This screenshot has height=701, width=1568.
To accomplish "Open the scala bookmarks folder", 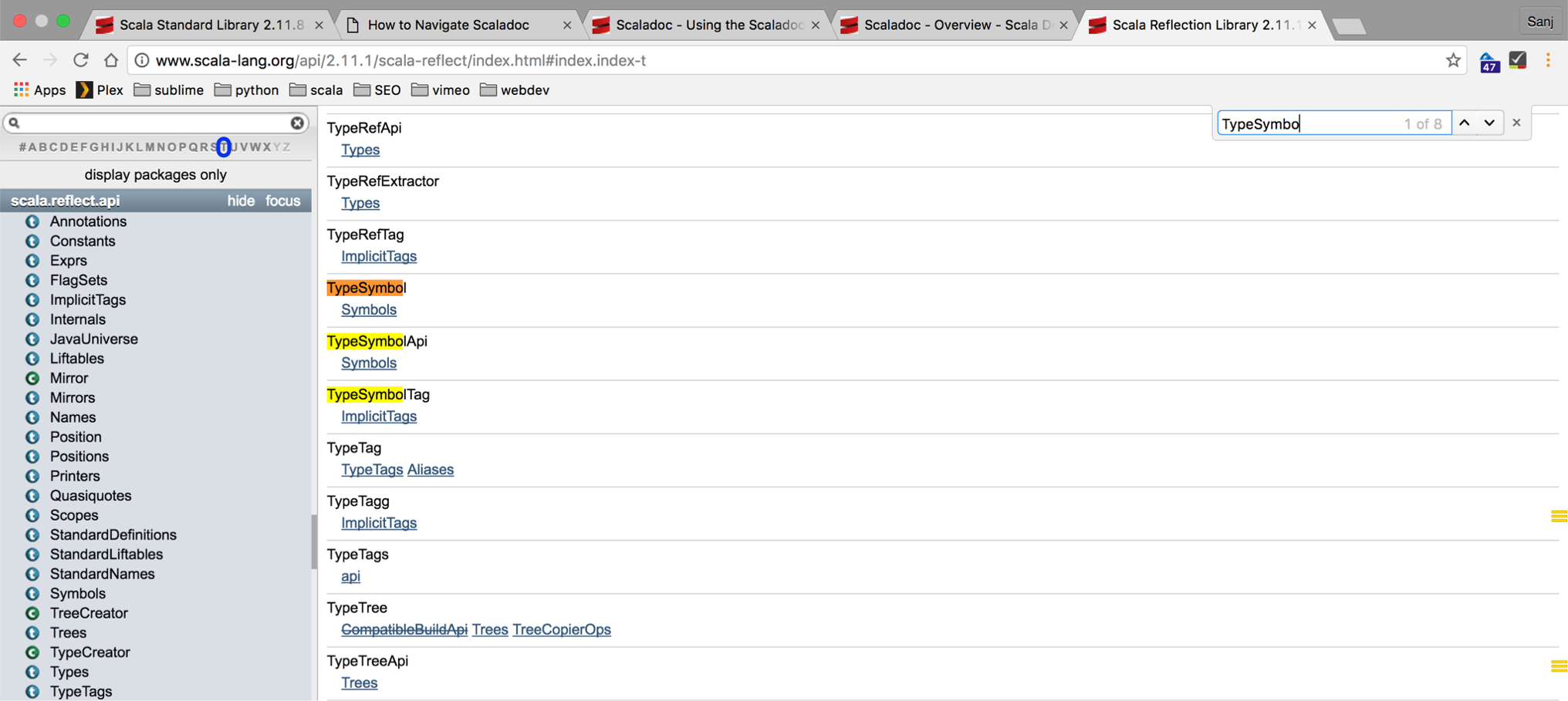I will coord(316,90).
